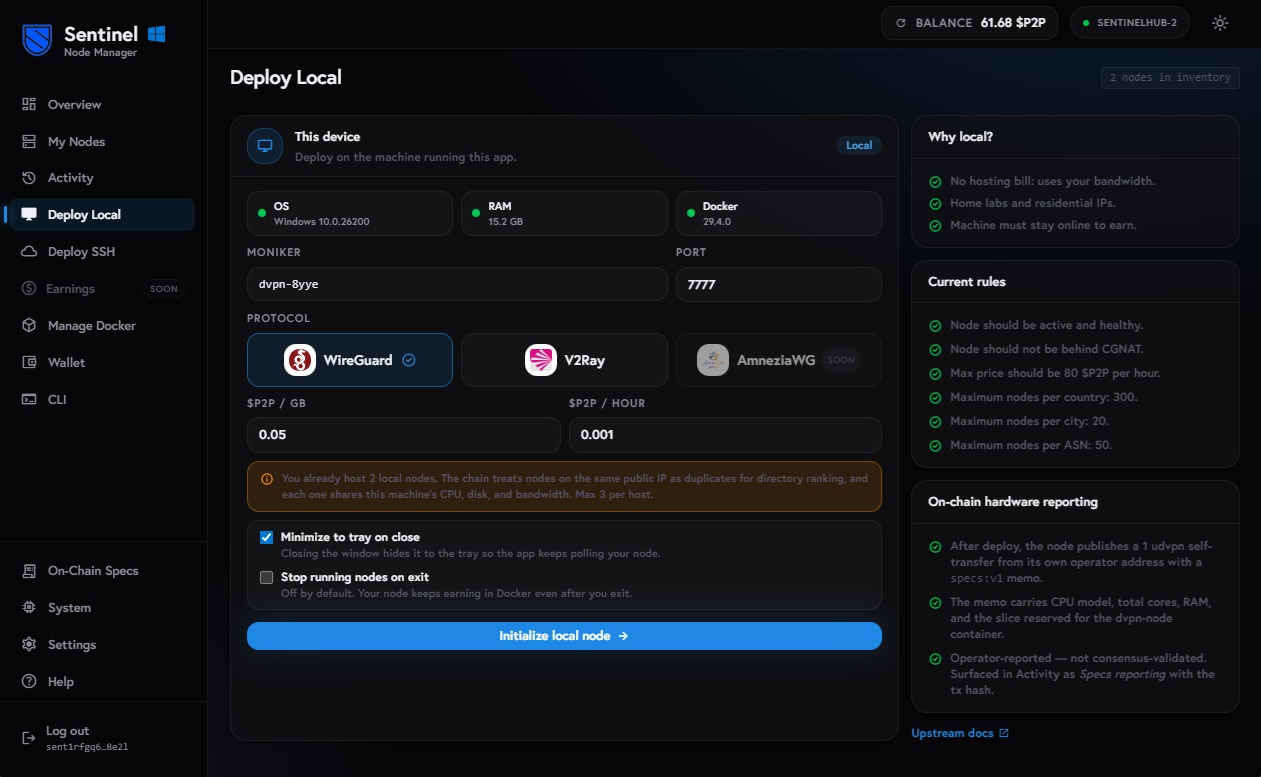Click the Wallet icon in sidebar
This screenshot has height=777, width=1261.
[x=29, y=363]
